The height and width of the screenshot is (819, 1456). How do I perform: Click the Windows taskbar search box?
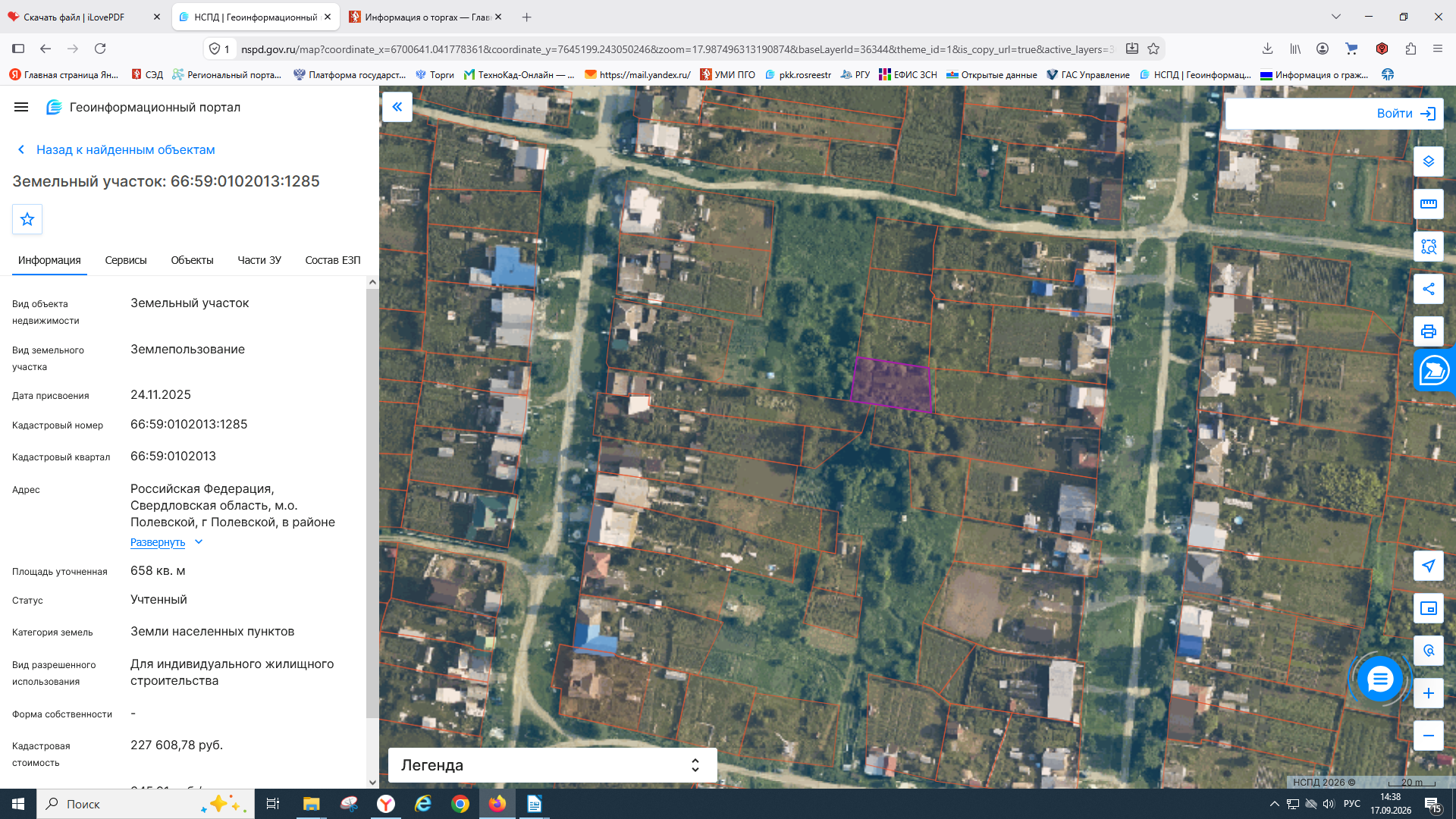tap(144, 804)
